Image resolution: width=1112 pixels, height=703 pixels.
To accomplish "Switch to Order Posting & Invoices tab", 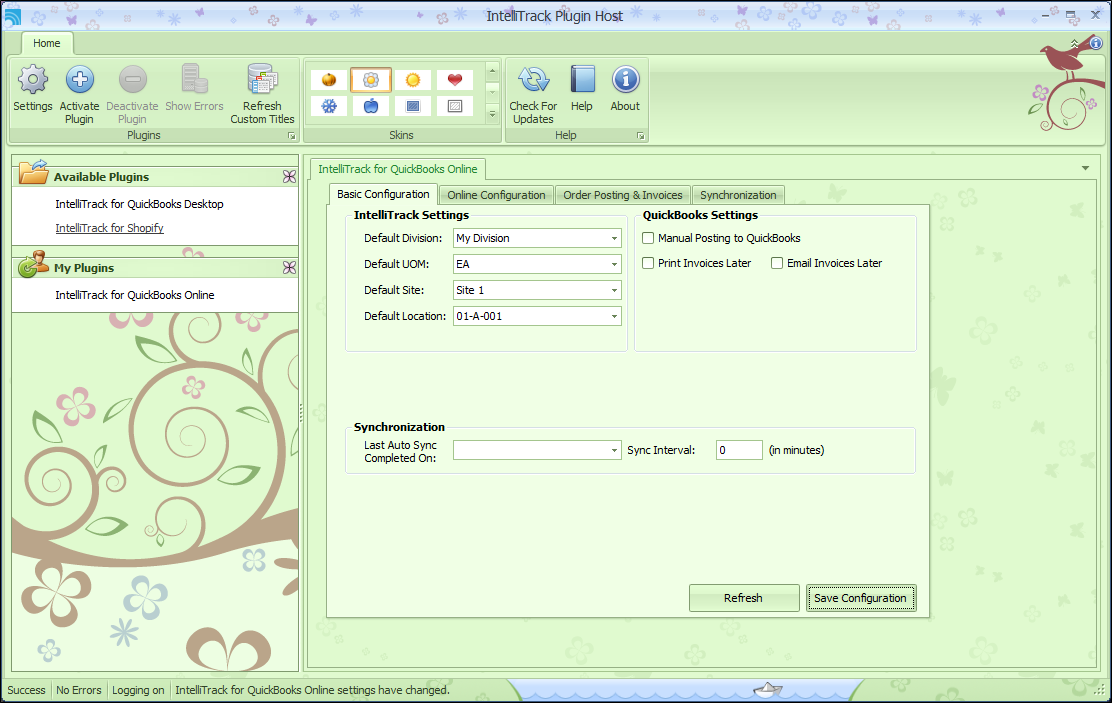I will [x=623, y=195].
